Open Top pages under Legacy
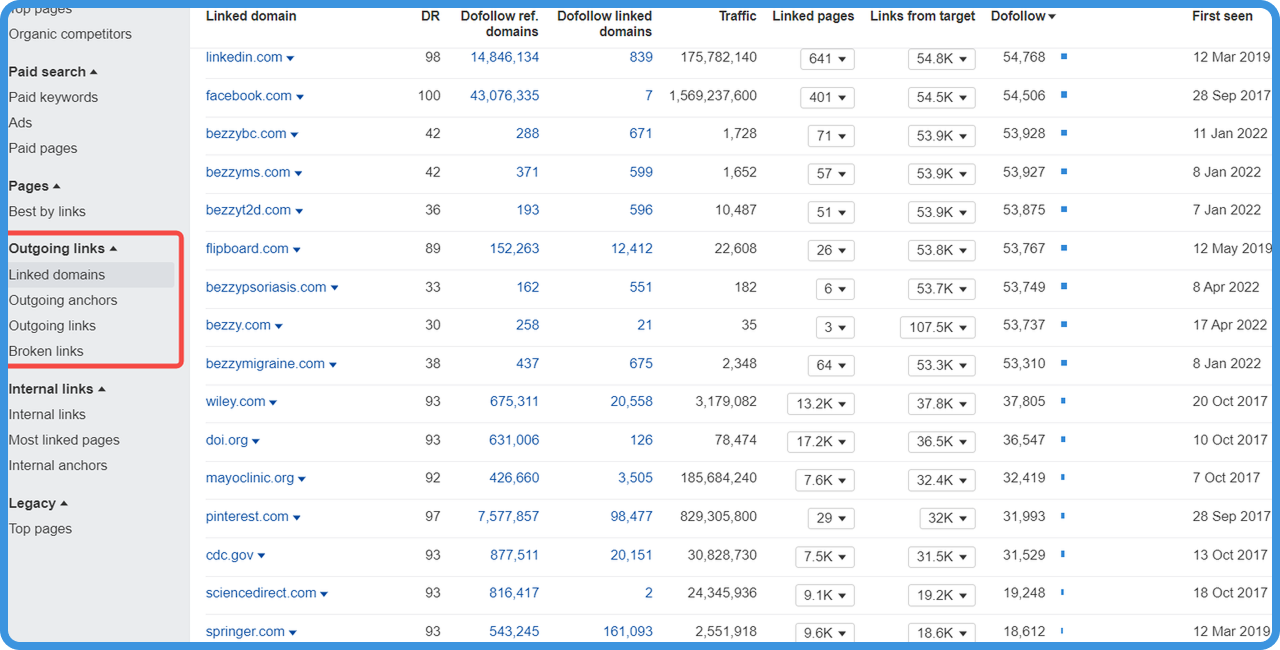 click(40, 529)
